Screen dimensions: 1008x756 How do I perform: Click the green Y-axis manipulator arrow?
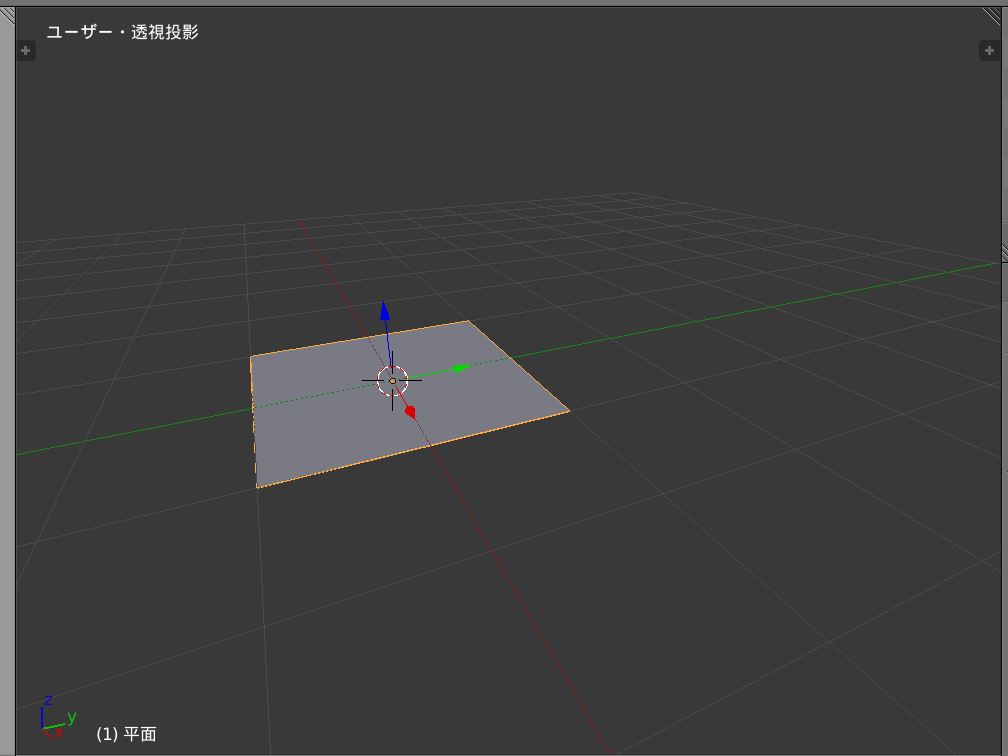458,368
